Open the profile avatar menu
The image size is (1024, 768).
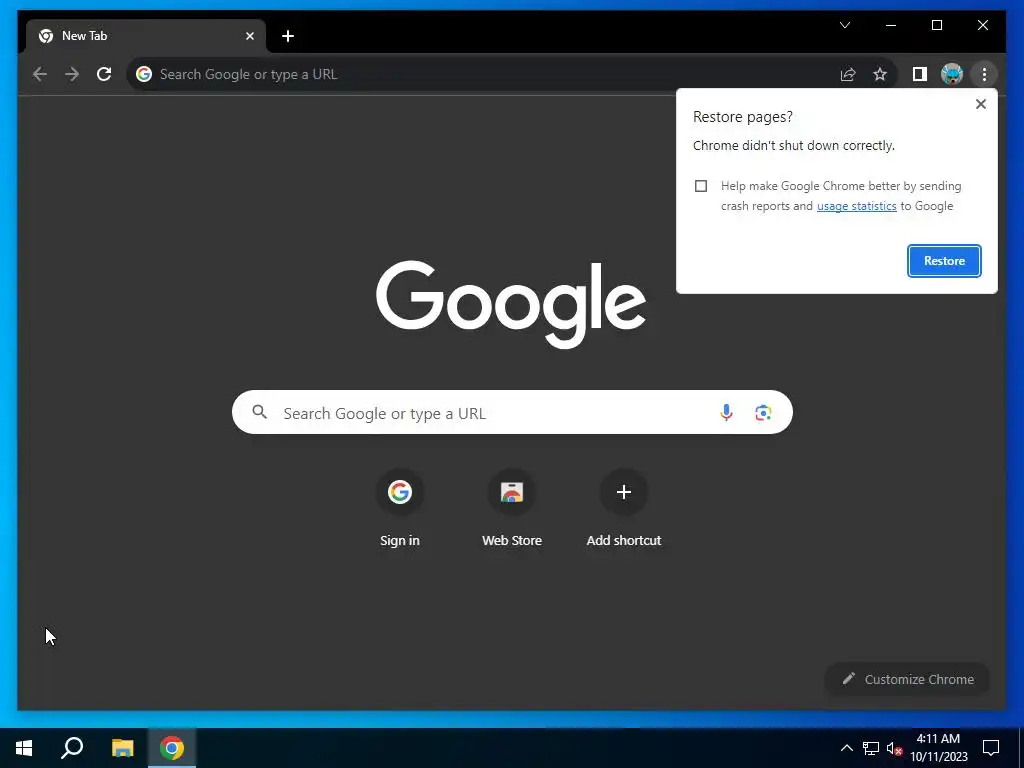click(952, 74)
